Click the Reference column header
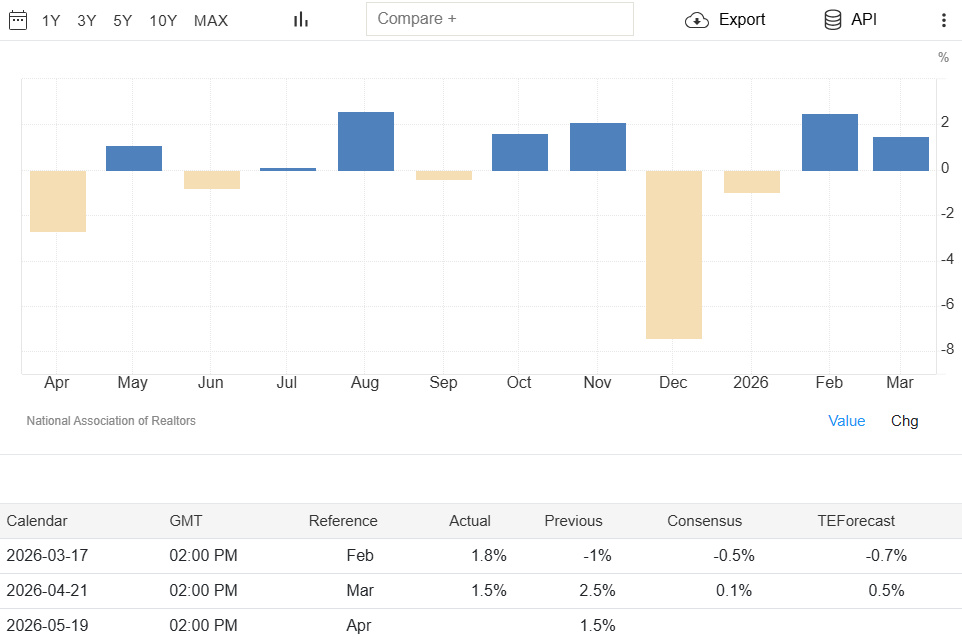This screenshot has height=642, width=962. [343, 521]
